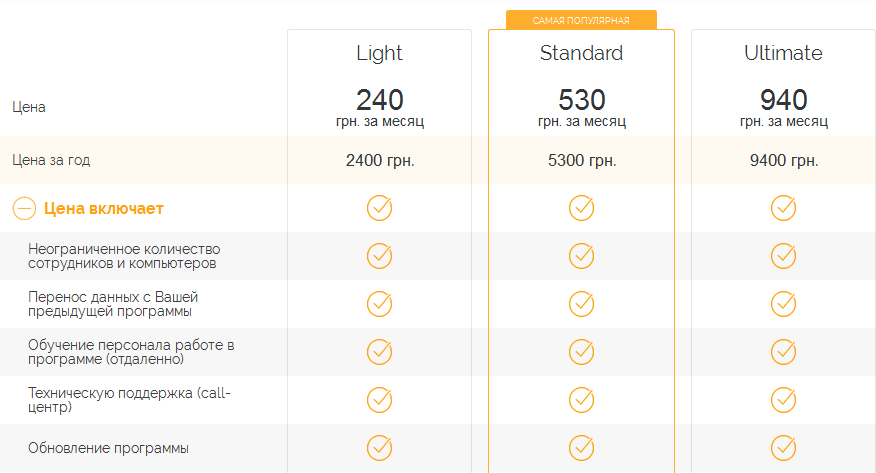This screenshot has width=876, height=473.
Task: Click Ultimate checkmark for program update row
Action: 783,447
